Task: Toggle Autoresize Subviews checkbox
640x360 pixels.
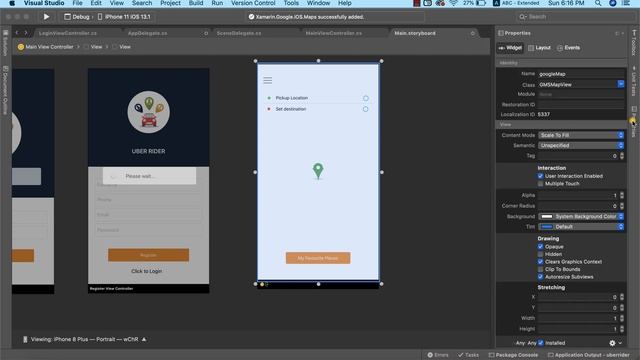Action: click(x=540, y=277)
